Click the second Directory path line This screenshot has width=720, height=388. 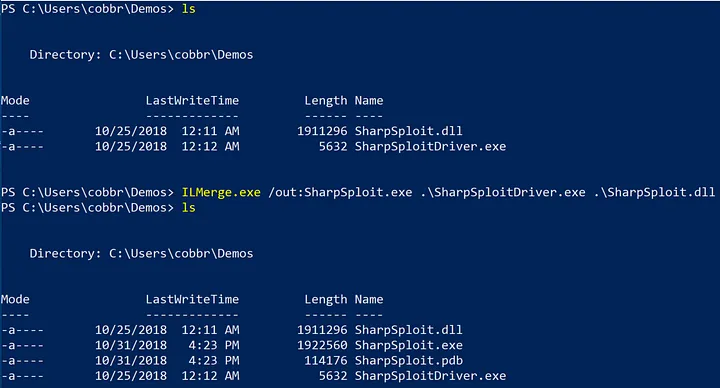[141, 253]
